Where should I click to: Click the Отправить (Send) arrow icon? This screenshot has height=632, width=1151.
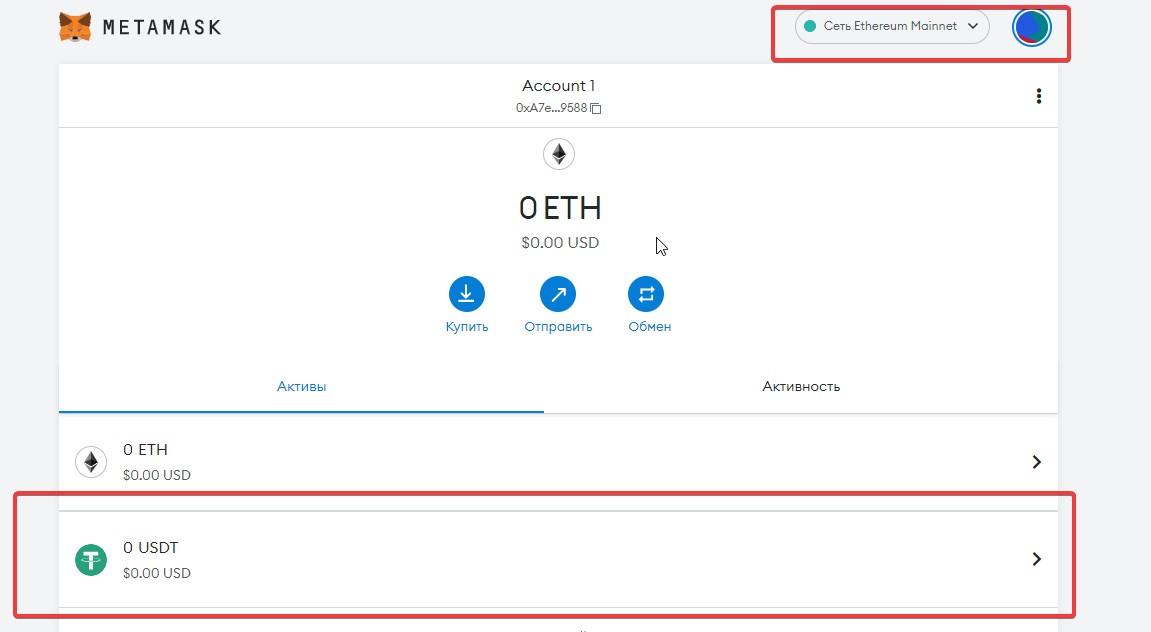557,293
